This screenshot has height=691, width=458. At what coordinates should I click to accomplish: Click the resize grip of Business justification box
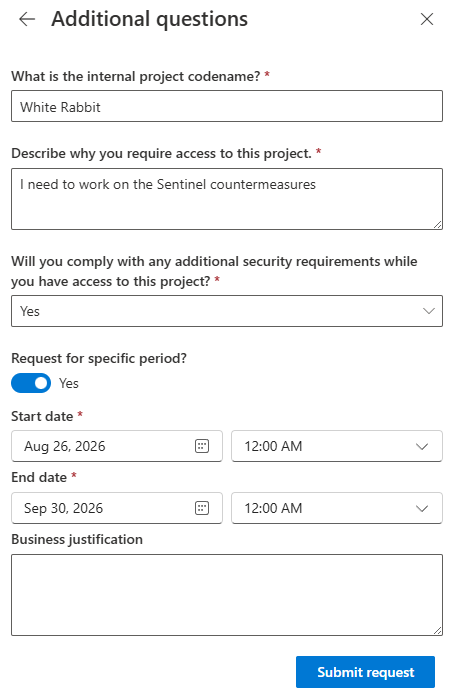pyautogui.click(x=437, y=630)
